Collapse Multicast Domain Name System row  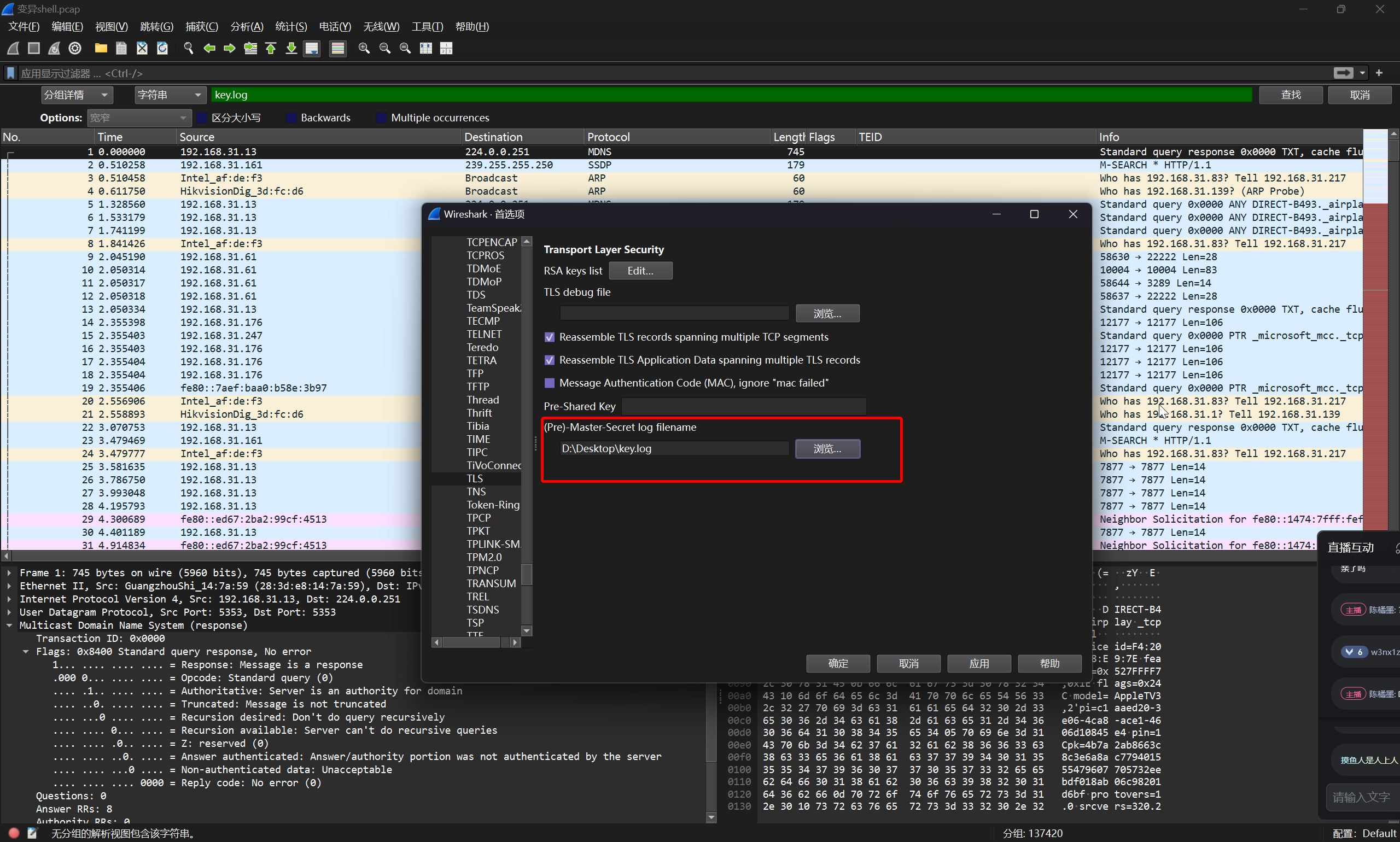click(9, 625)
